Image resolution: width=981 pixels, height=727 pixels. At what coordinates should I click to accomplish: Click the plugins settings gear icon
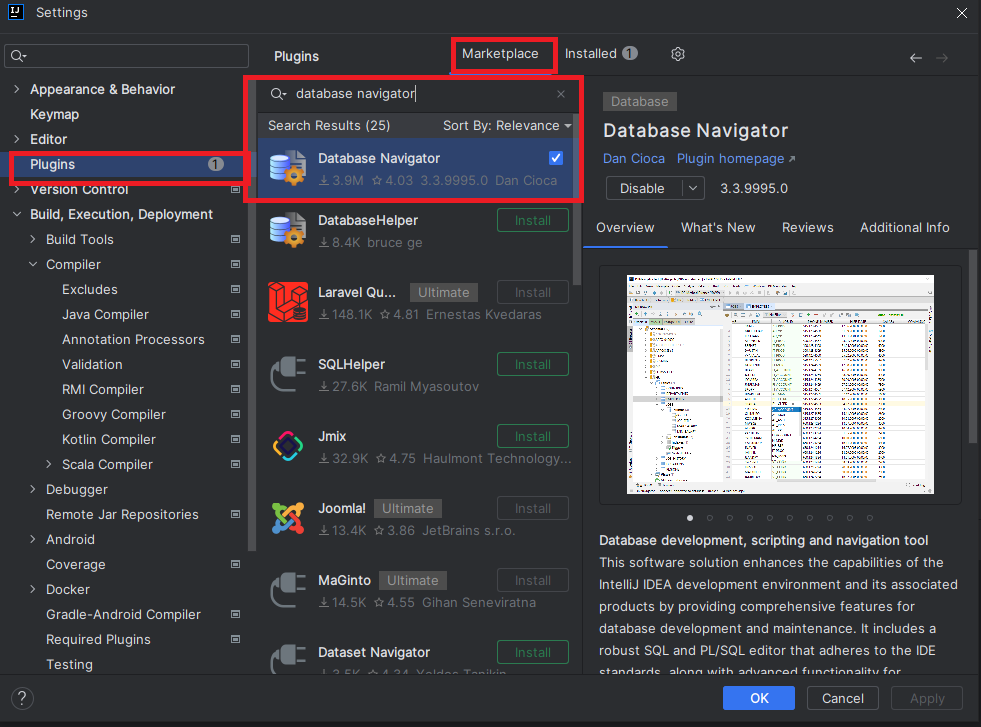678,54
